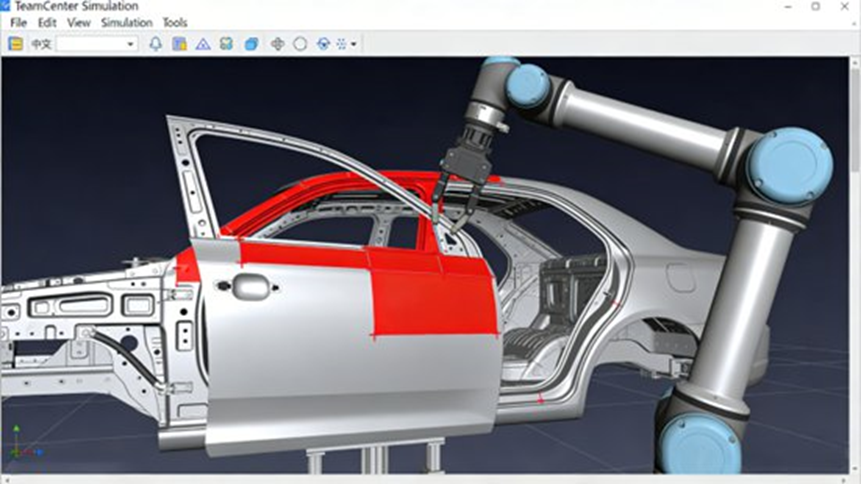Click the yellow panel icon in toolbar
The image size is (861, 484).
tap(15, 44)
